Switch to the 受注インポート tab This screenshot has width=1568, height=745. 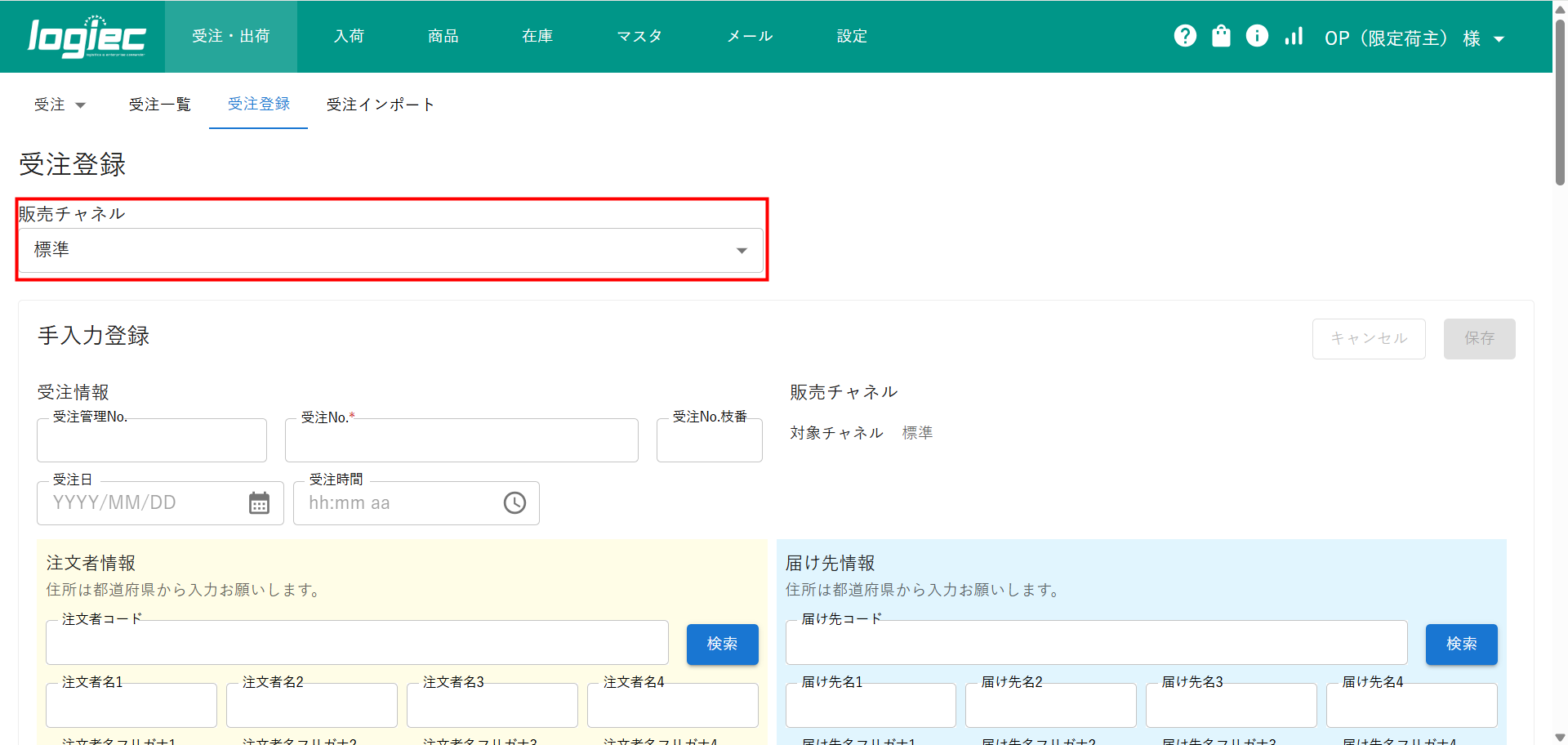(x=380, y=105)
